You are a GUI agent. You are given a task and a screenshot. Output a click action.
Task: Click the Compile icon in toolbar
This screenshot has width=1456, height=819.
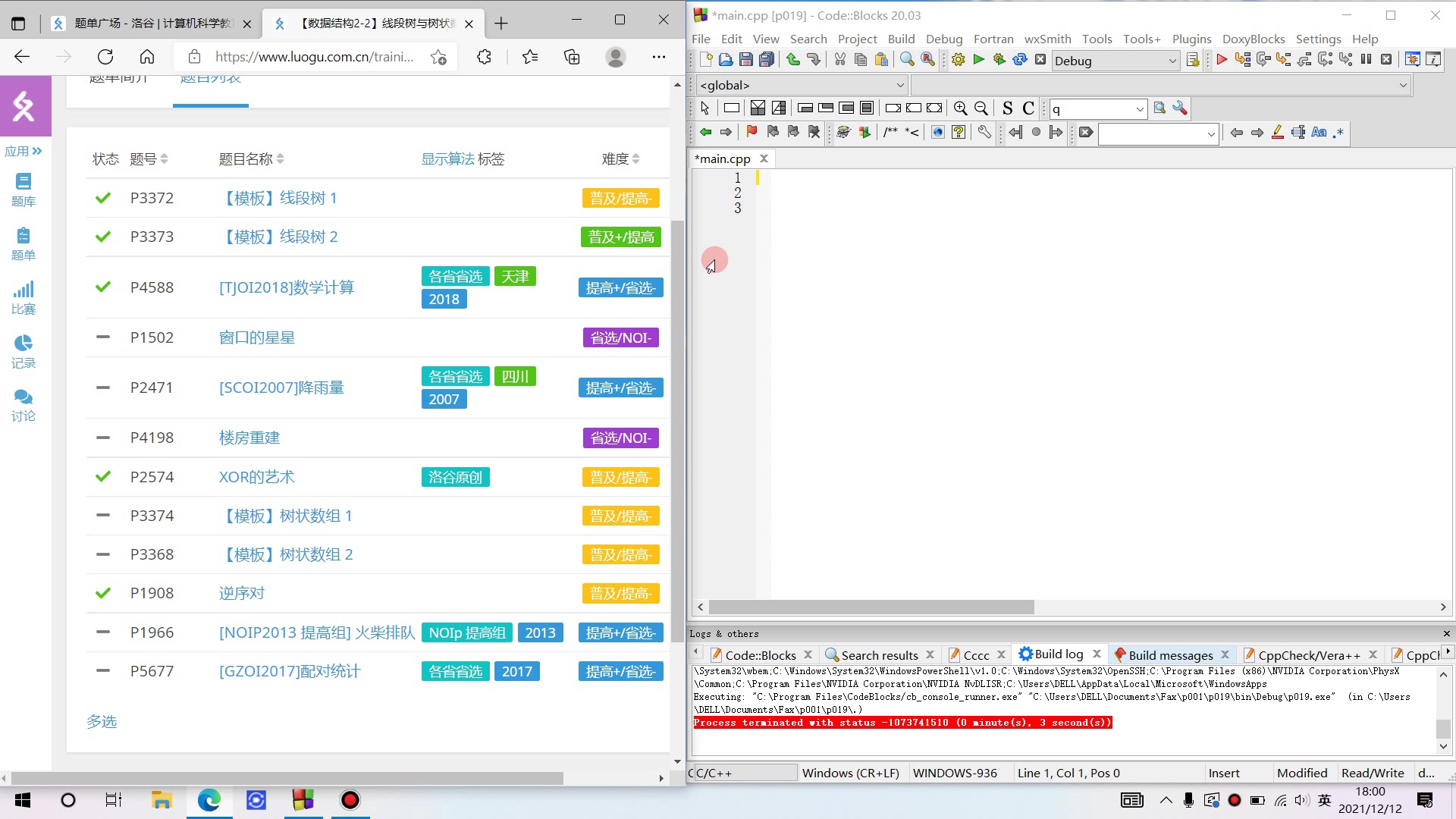coord(959,60)
